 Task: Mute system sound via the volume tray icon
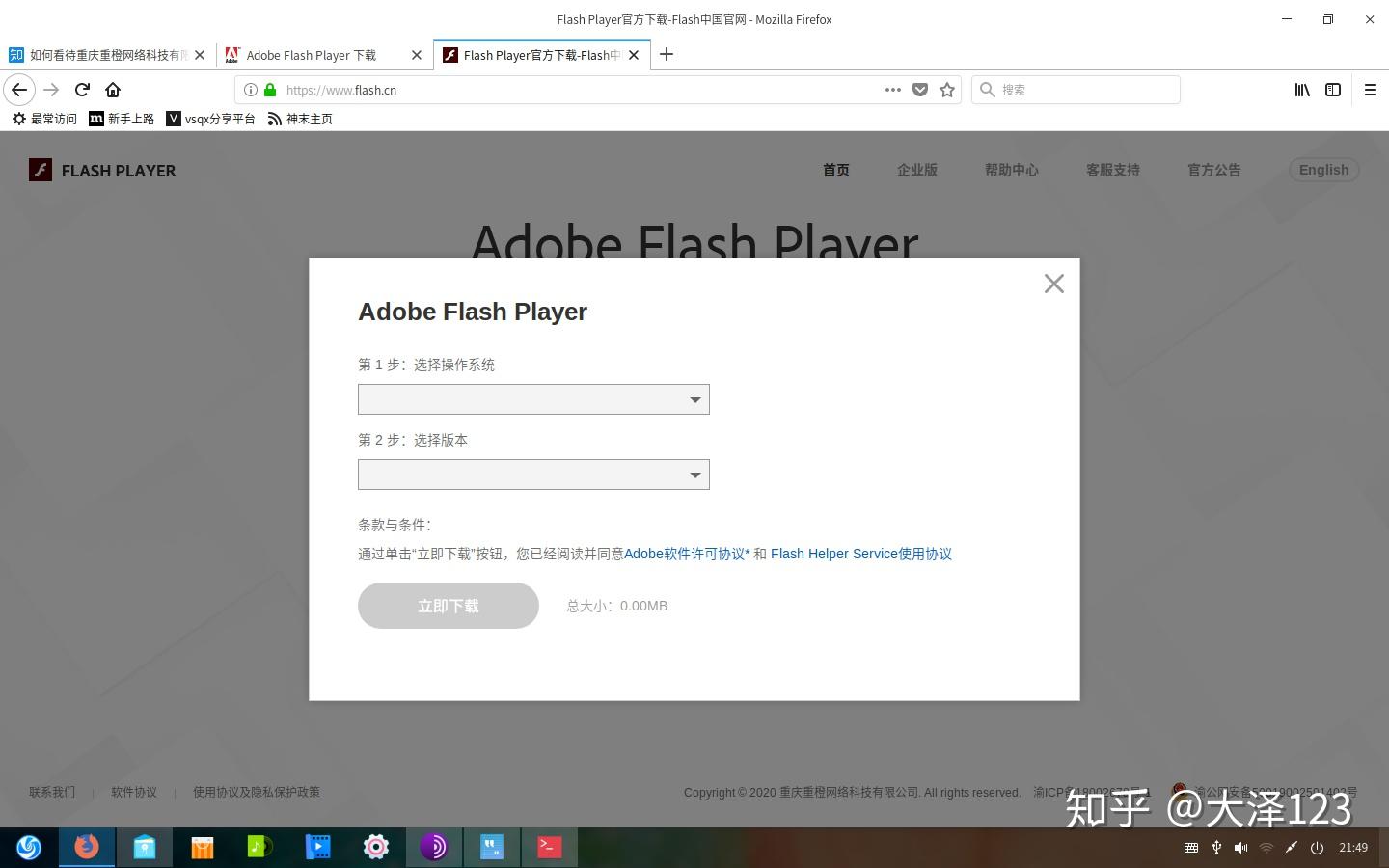click(x=1240, y=848)
